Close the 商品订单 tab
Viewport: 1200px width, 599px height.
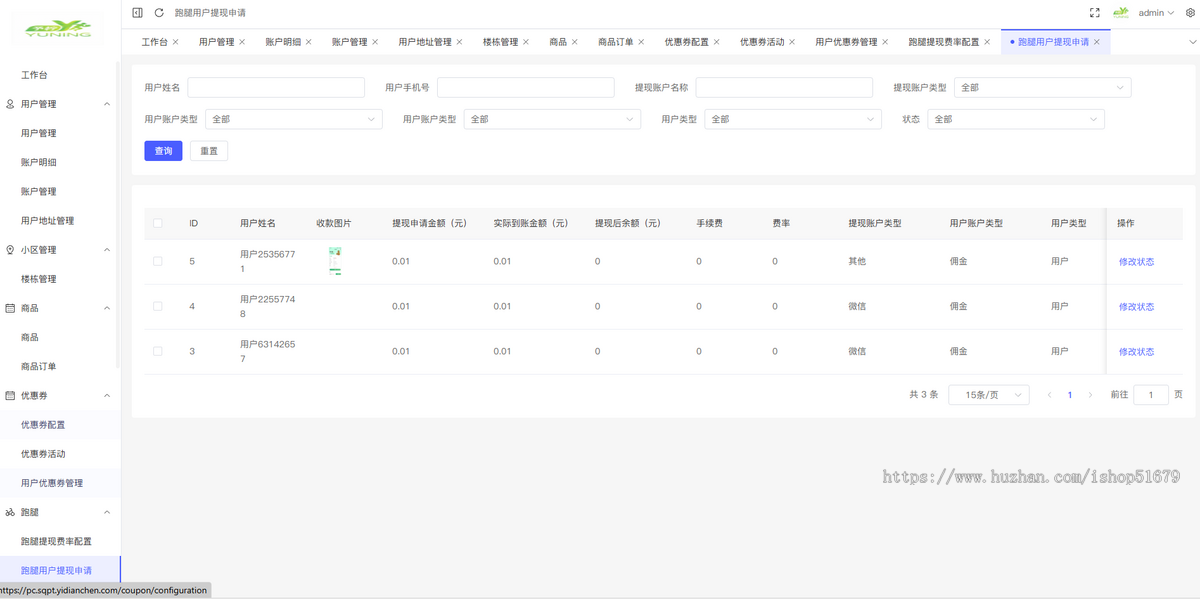pyautogui.click(x=642, y=42)
